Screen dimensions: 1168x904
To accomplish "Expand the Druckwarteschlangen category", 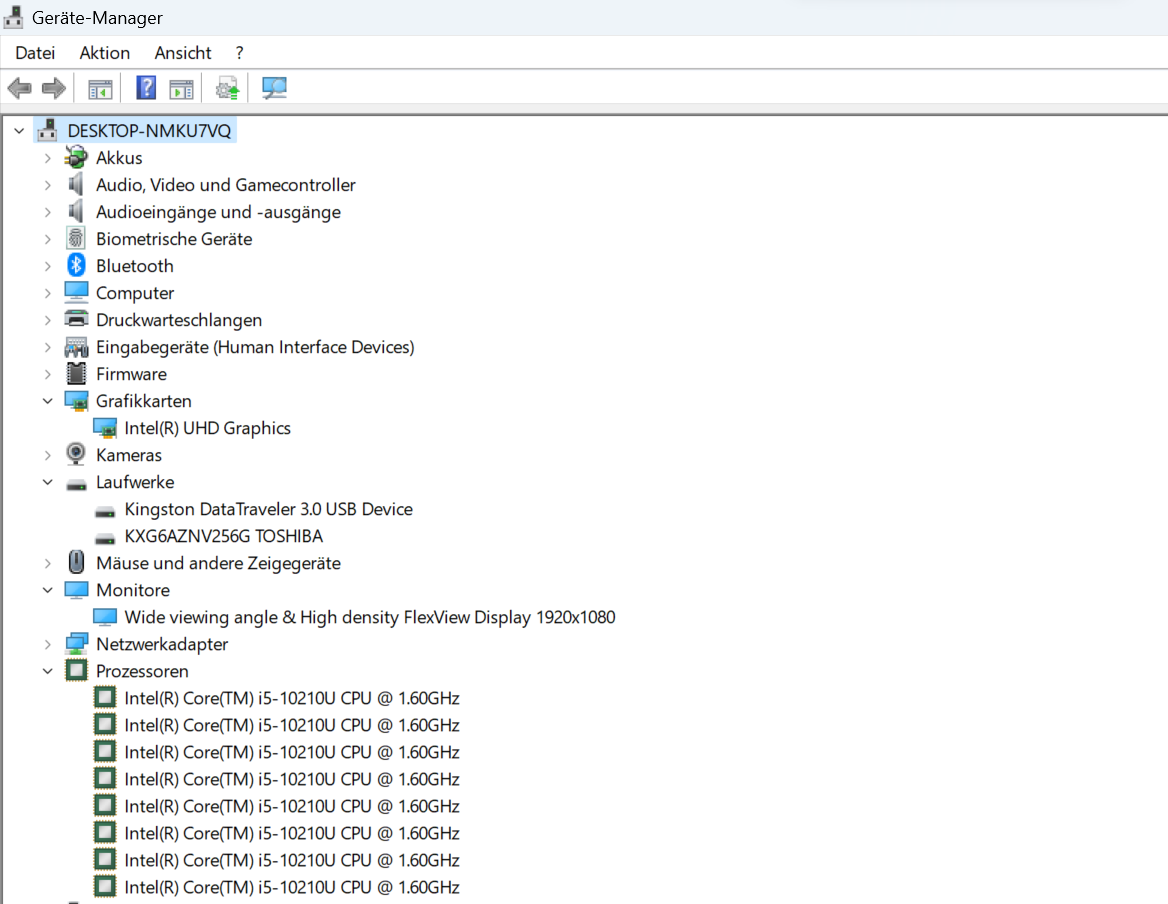I will [48, 320].
